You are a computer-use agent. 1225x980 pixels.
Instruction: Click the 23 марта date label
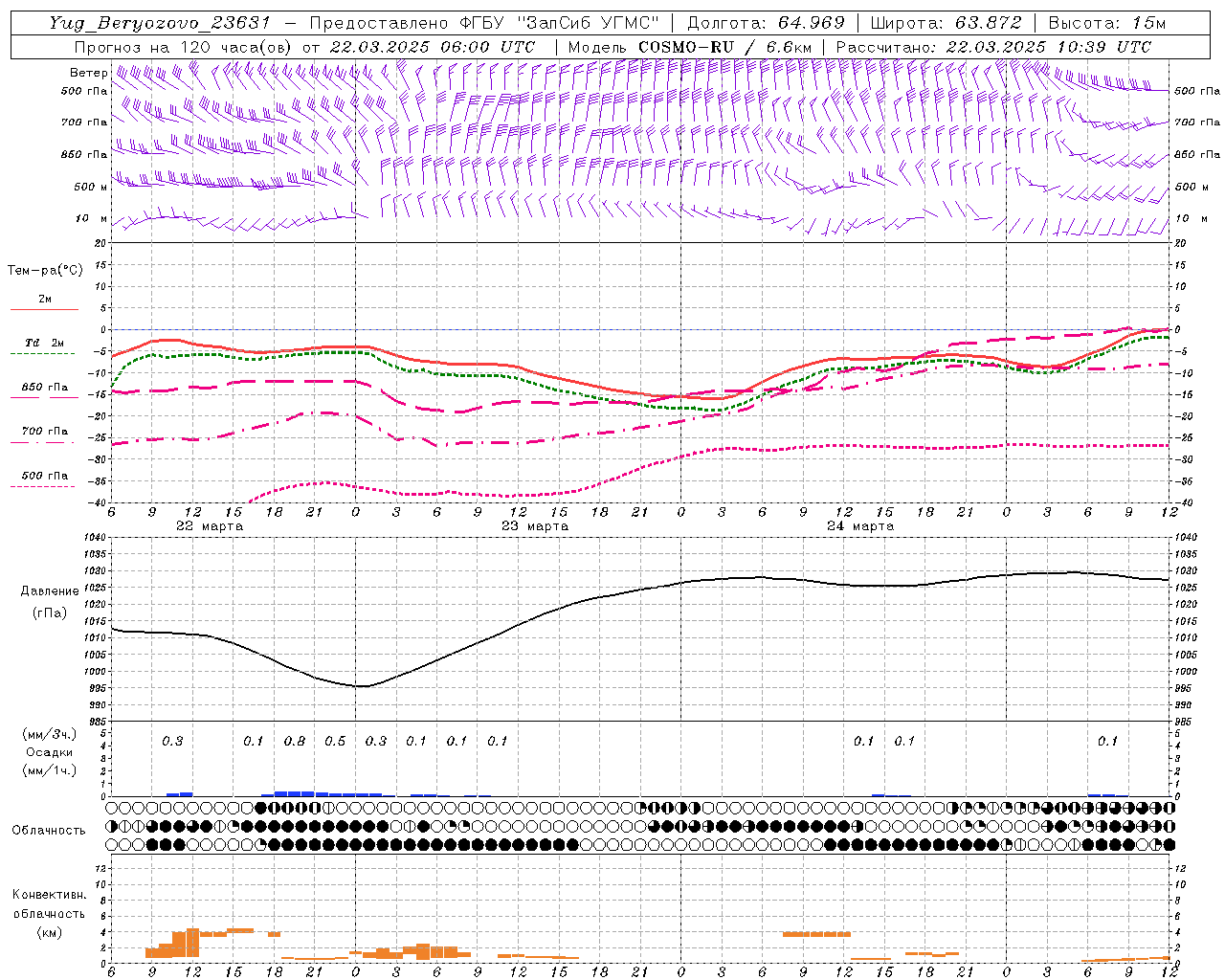point(535,526)
